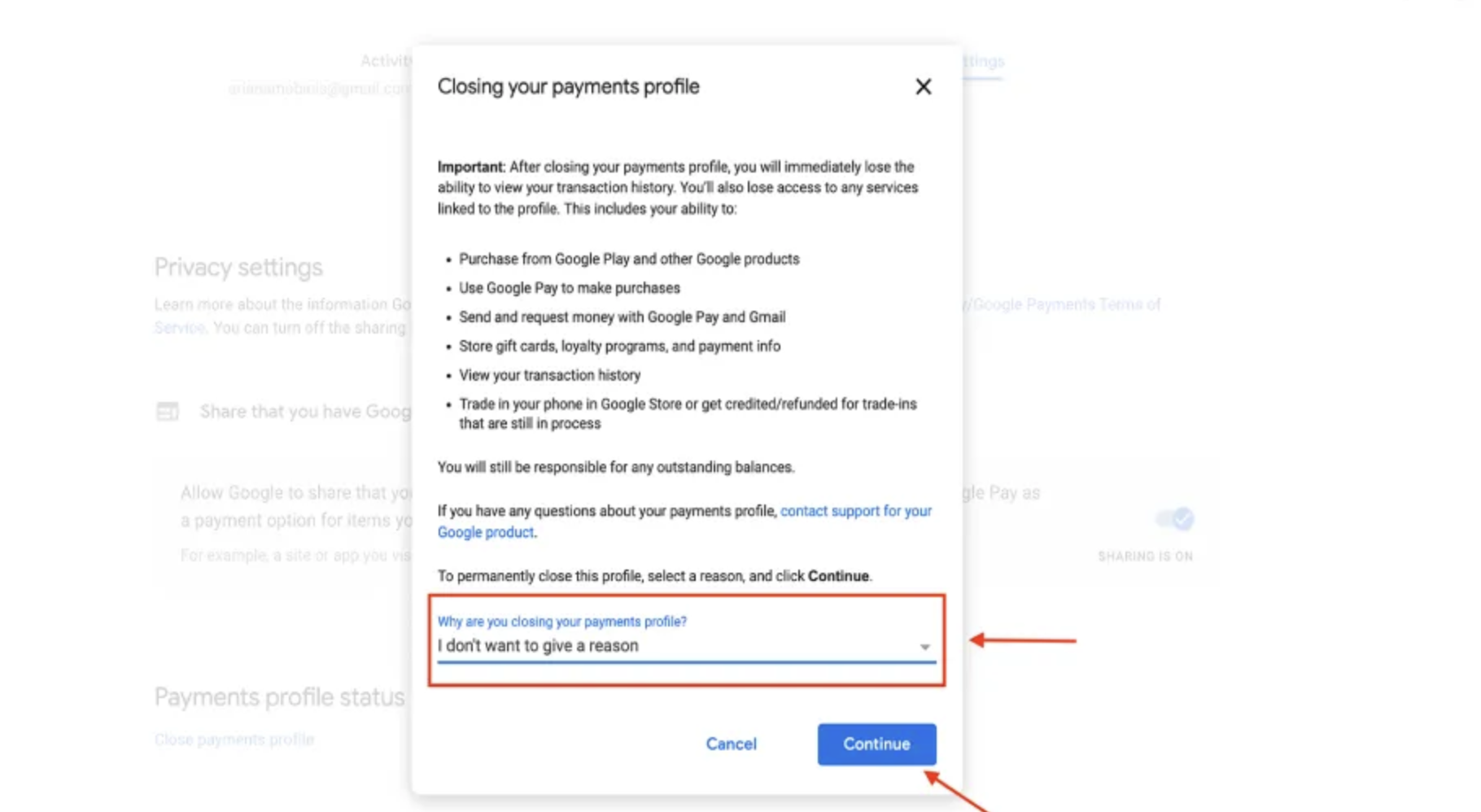Cancel closing the payments profile

731,744
